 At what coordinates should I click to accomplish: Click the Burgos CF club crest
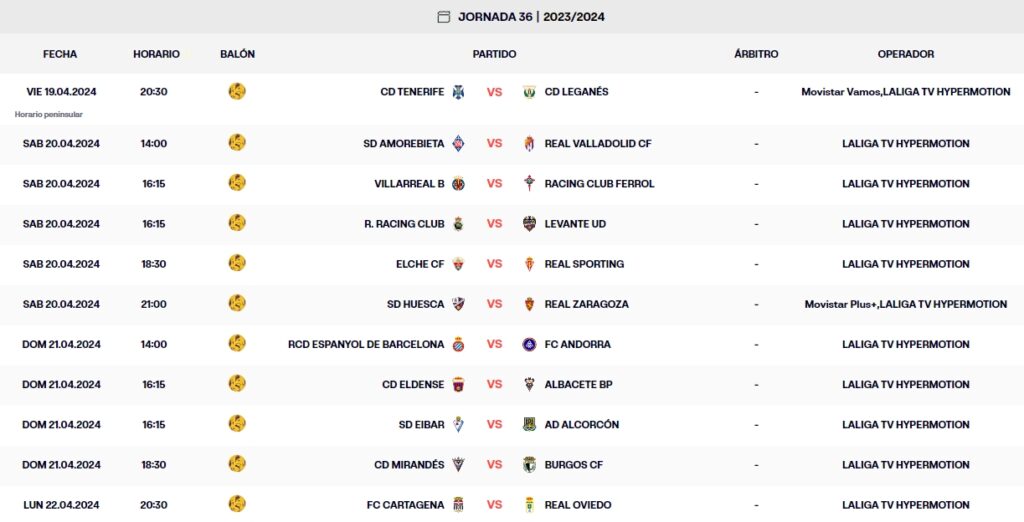[530, 464]
